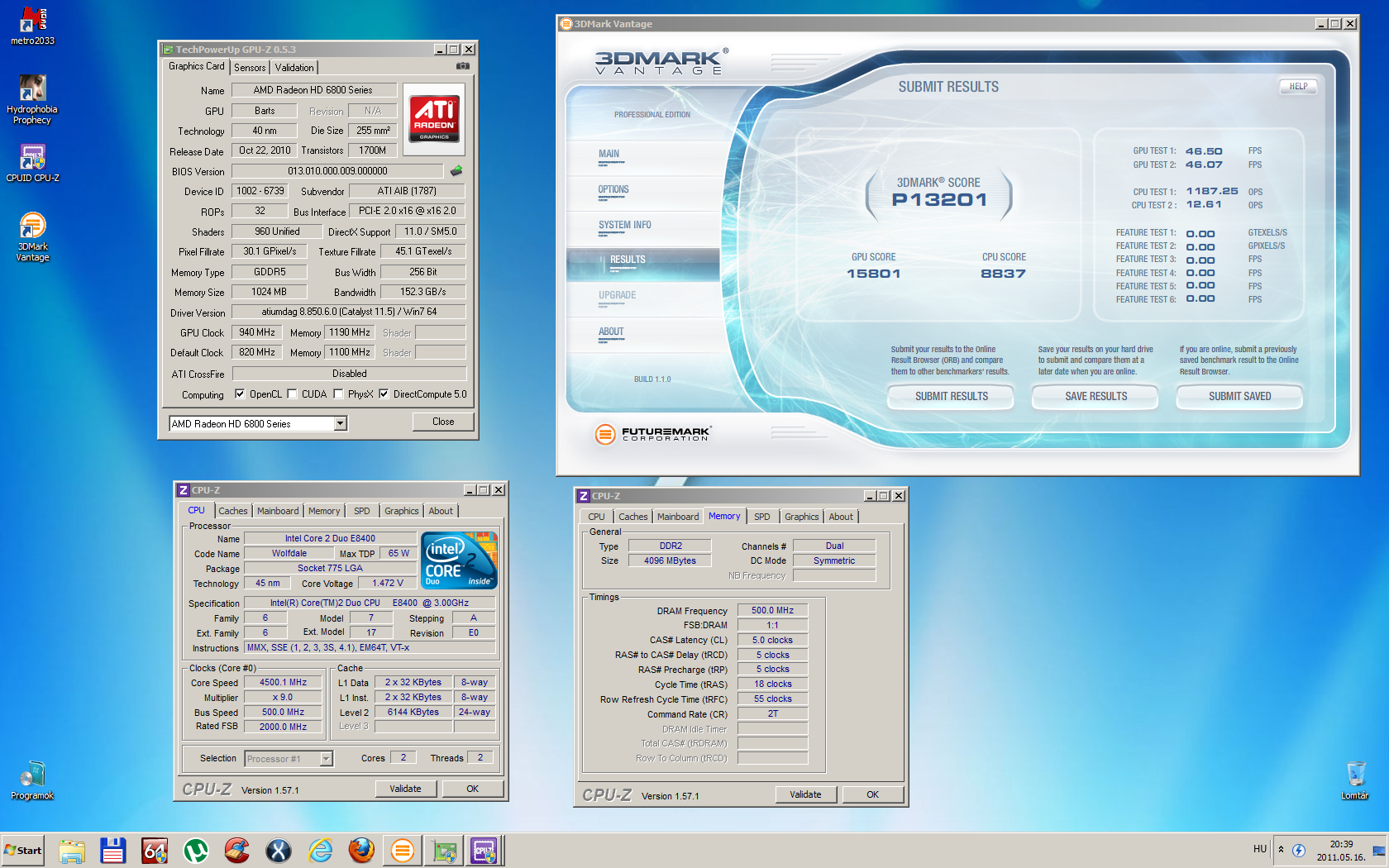Click the blue lightning tray icon

pyautogui.click(x=1299, y=850)
